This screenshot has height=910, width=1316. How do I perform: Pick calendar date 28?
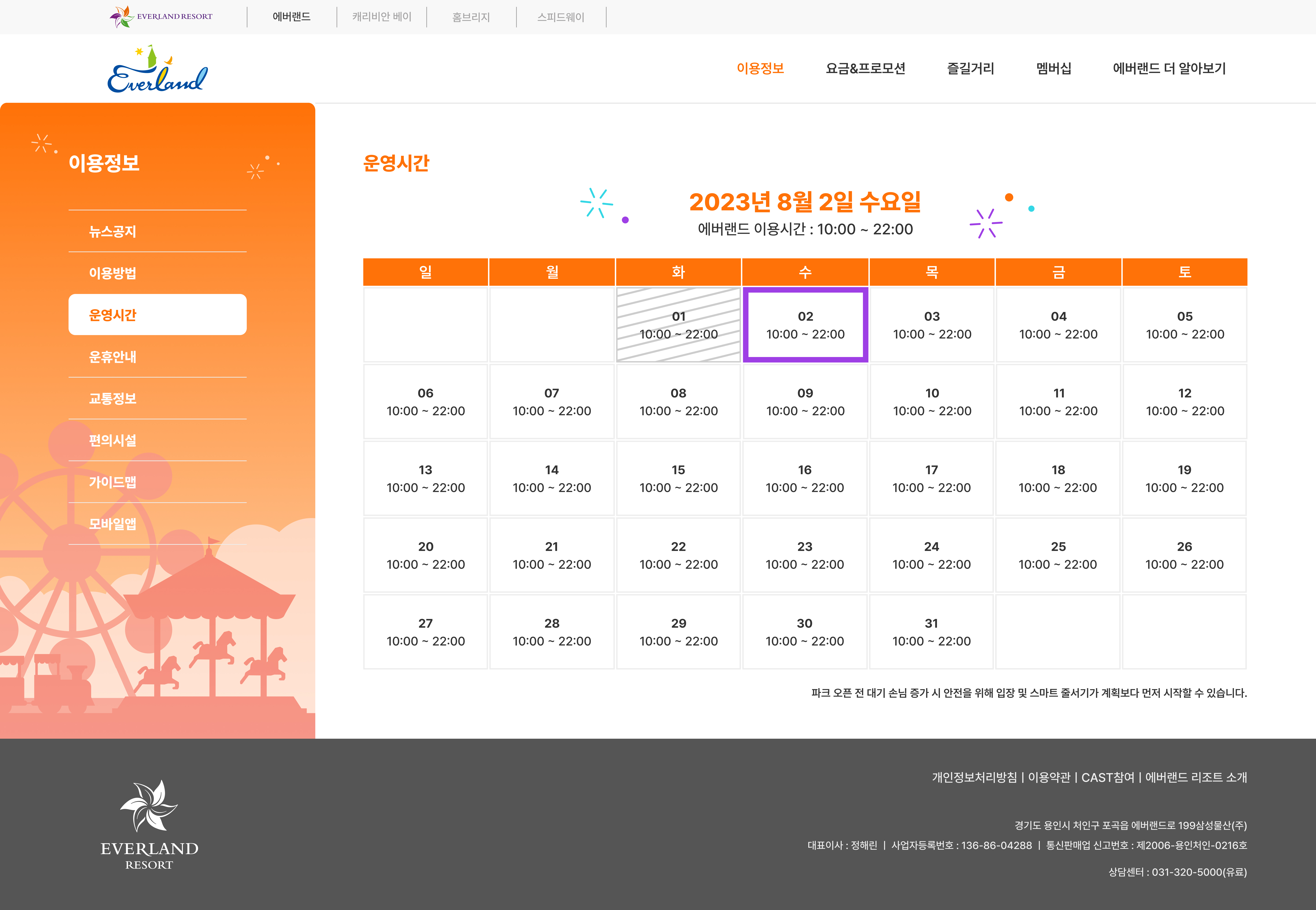[552, 632]
